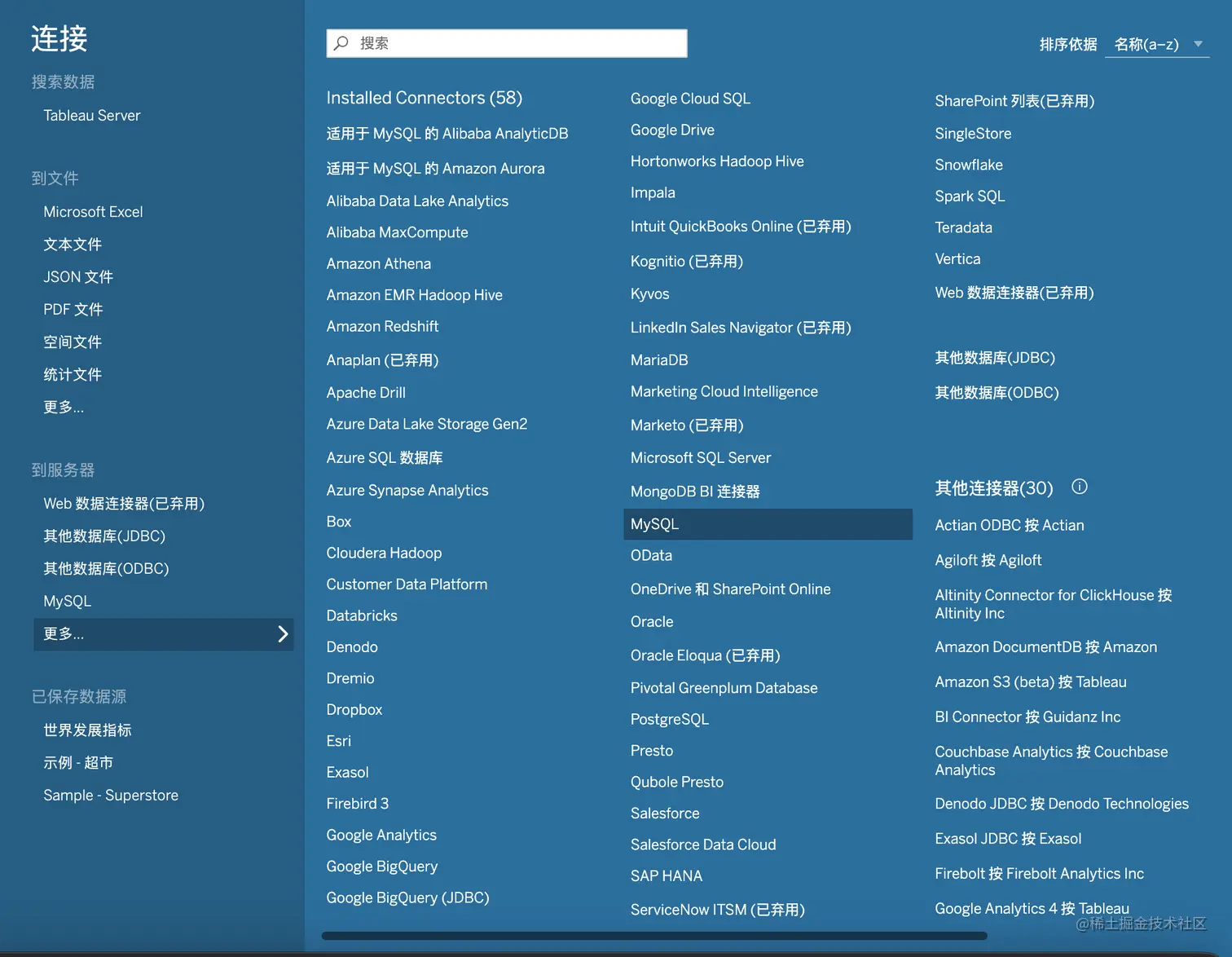The width and height of the screenshot is (1232, 957).
Task: Choose 空间文件 in the sidebar
Action: pos(73,342)
